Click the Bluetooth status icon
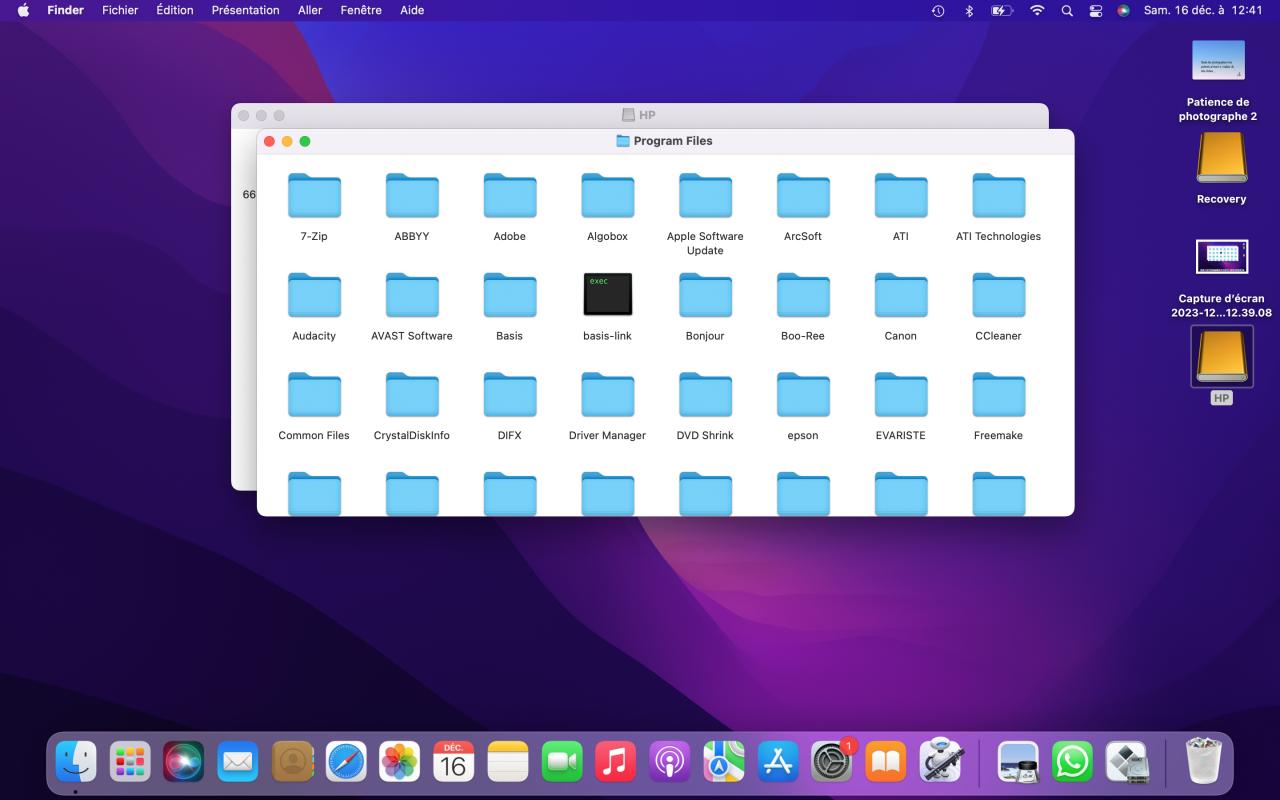The width and height of the screenshot is (1280, 800). (968, 10)
